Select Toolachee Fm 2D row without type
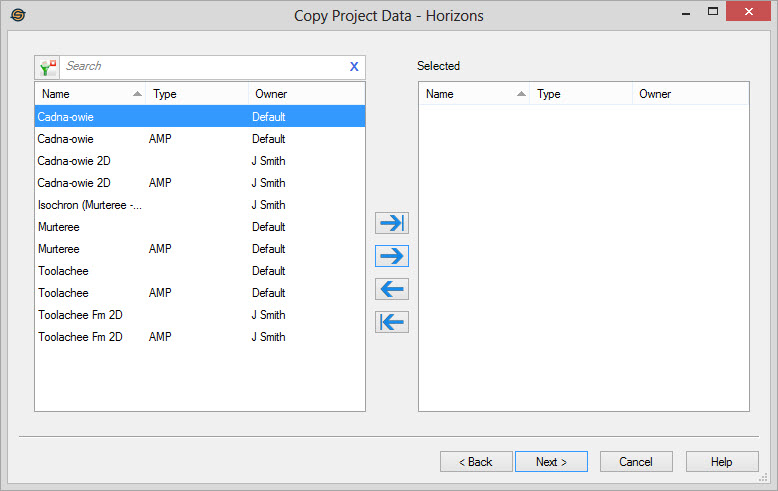This screenshot has width=778, height=491. point(200,315)
